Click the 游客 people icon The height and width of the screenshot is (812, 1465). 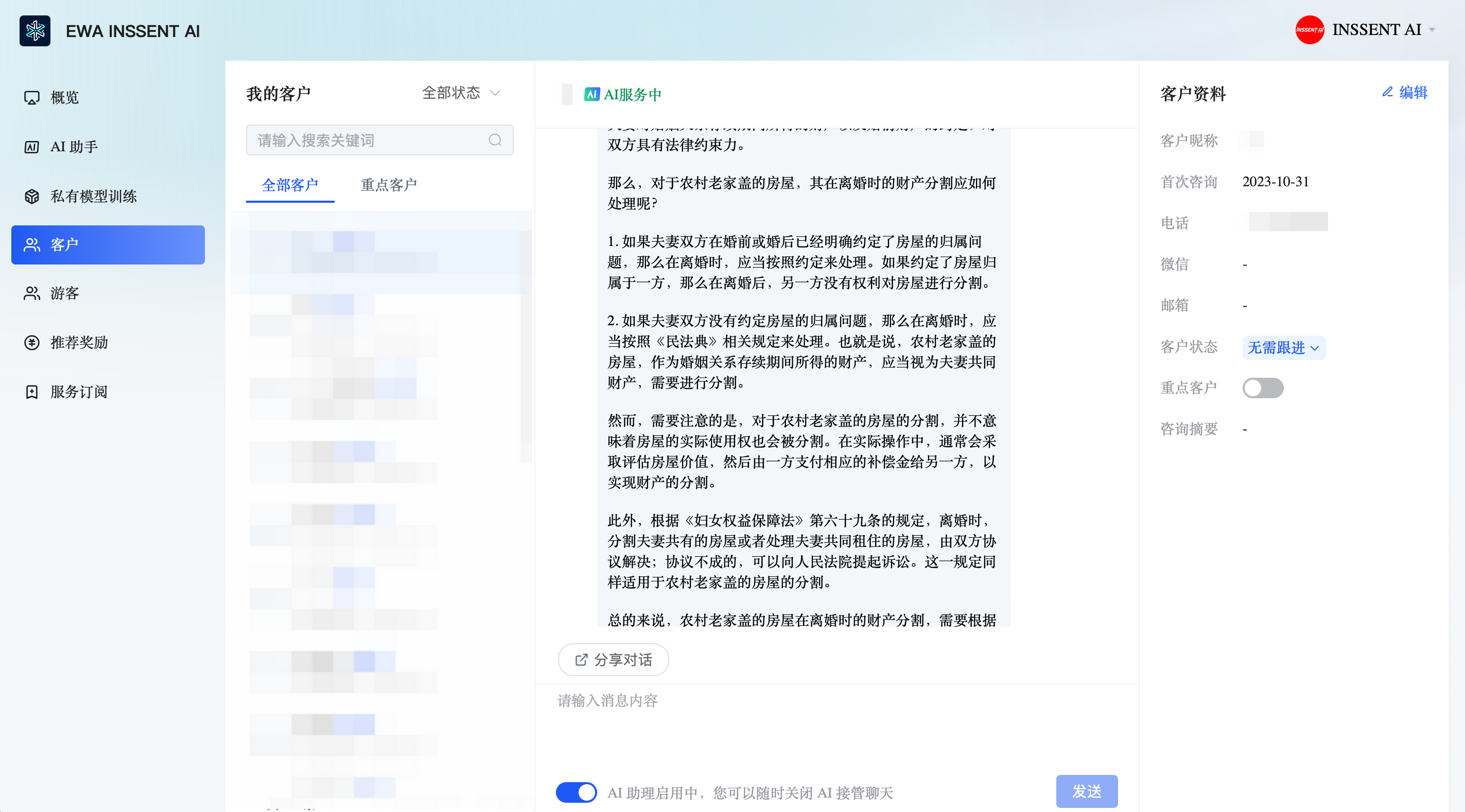pos(32,293)
